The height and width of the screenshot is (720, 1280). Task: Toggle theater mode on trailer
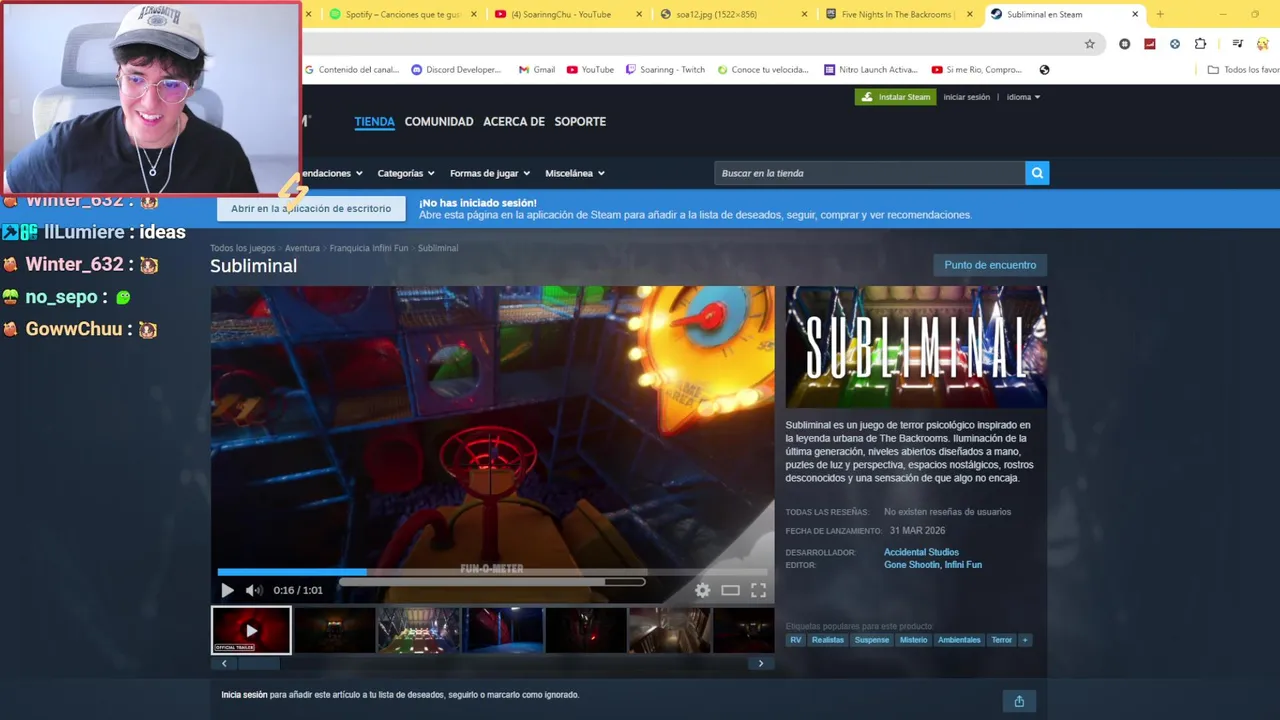click(731, 590)
